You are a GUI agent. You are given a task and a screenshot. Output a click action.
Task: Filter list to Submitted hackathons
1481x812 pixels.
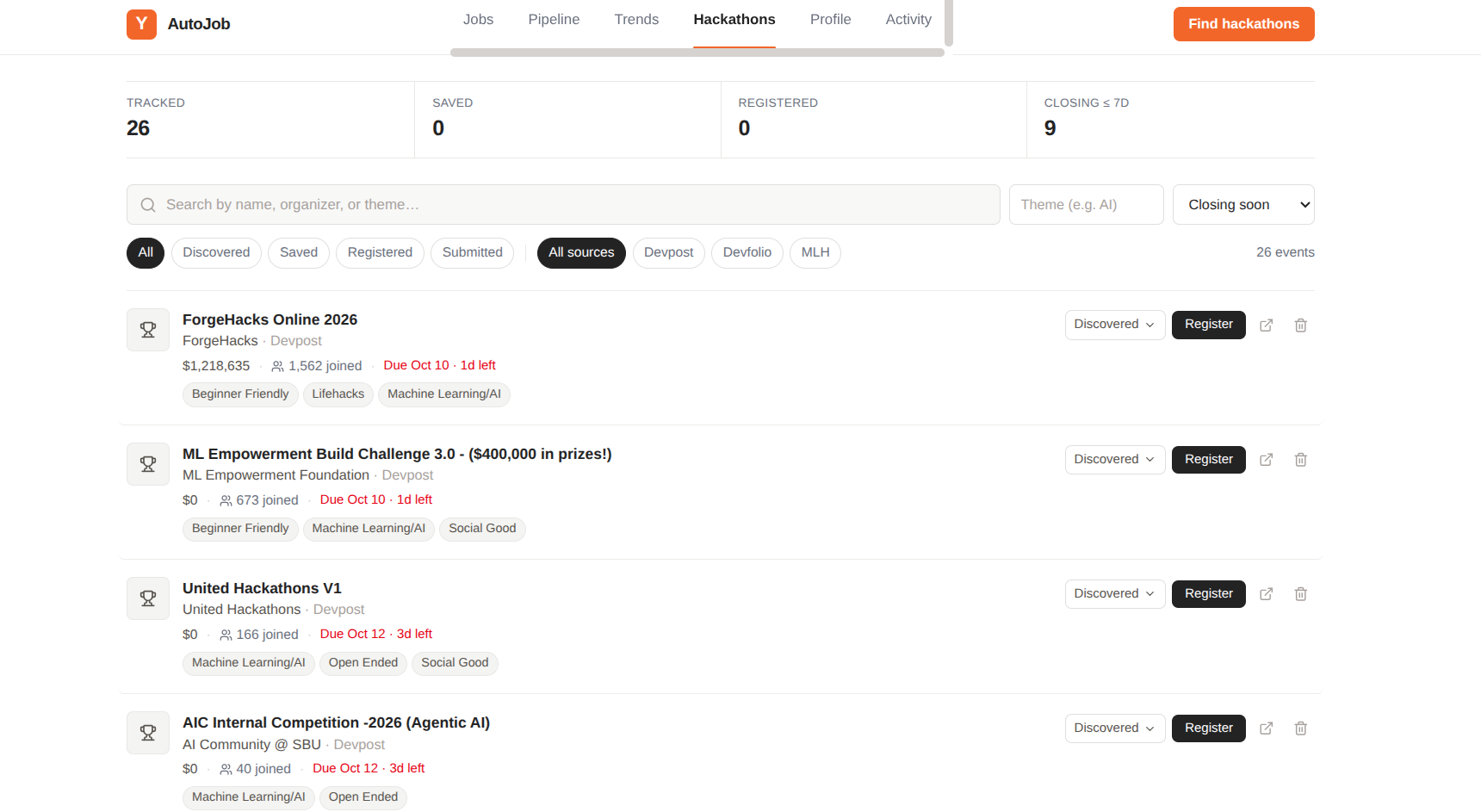point(473,253)
